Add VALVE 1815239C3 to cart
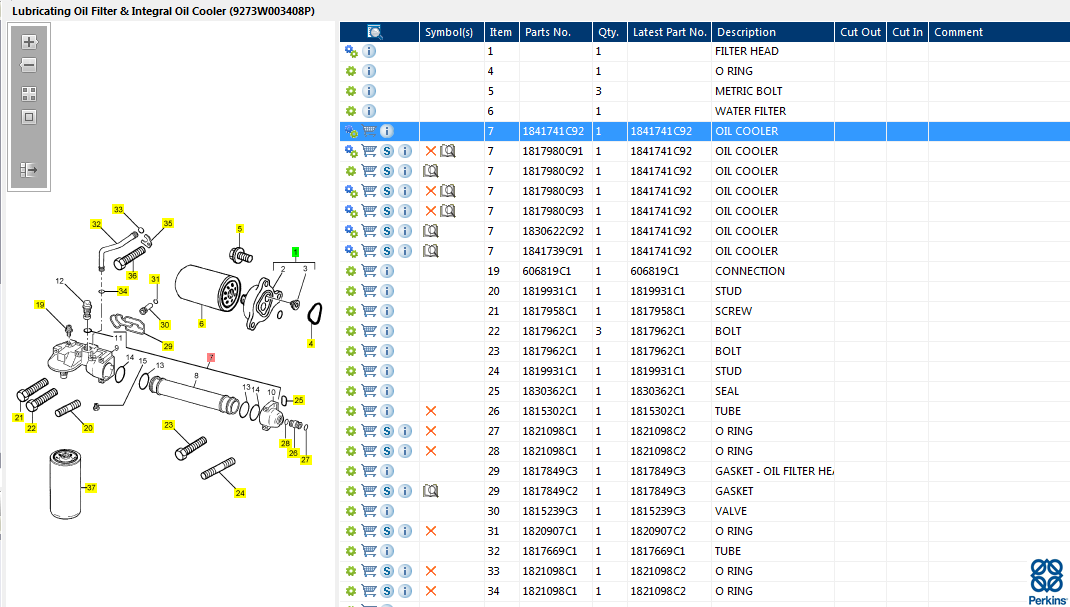 pyautogui.click(x=369, y=511)
